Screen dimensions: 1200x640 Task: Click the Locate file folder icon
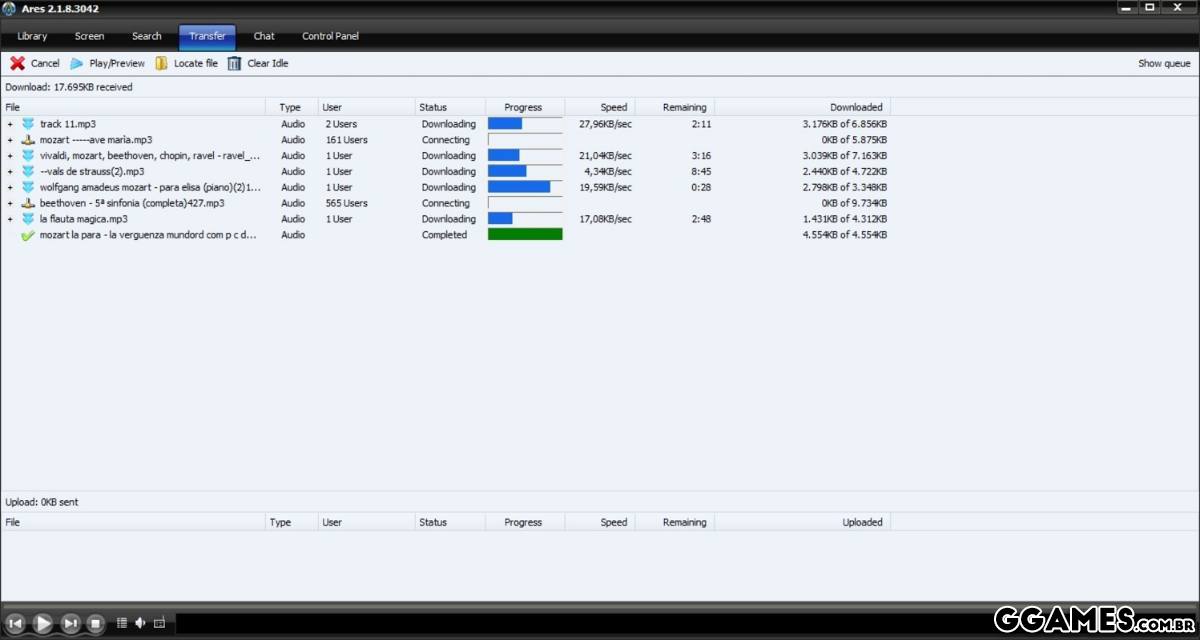click(161, 63)
